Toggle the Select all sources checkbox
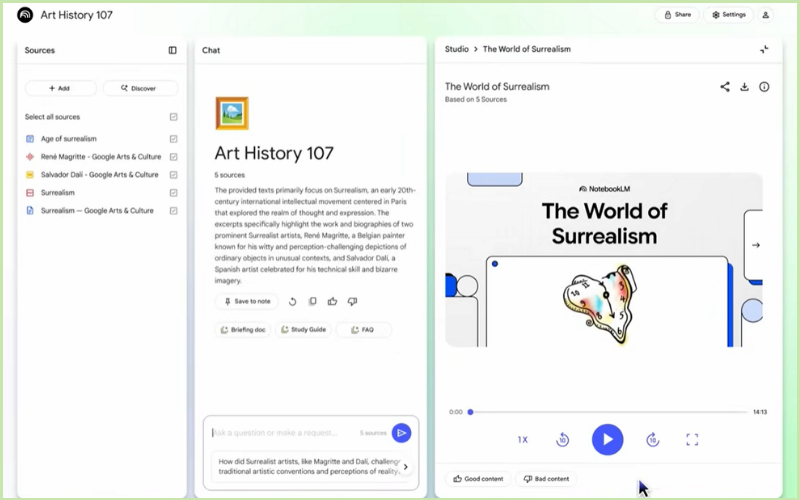This screenshot has width=800, height=500. [173, 117]
